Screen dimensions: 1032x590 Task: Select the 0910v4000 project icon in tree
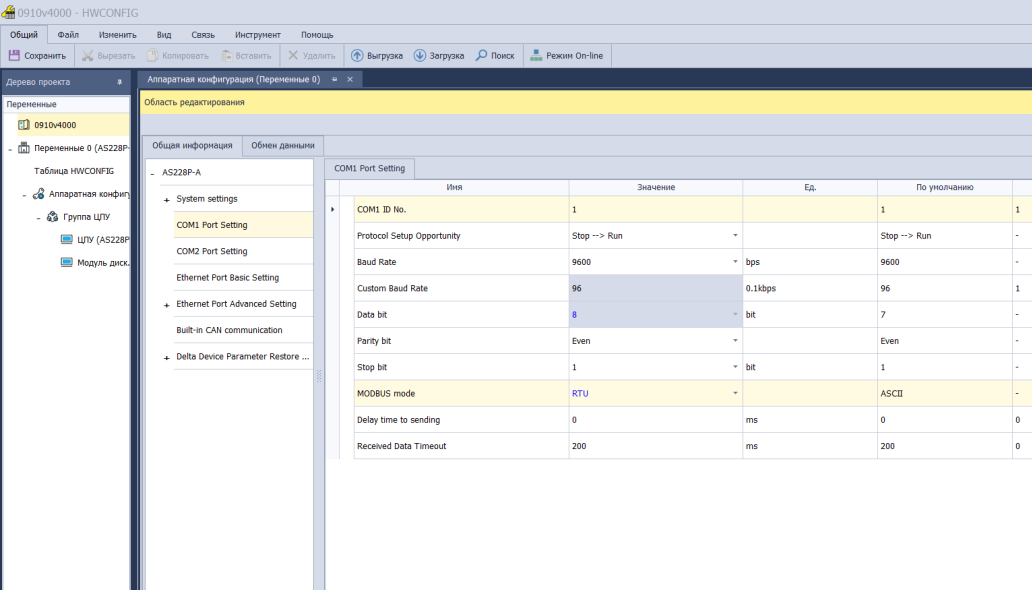[24, 125]
